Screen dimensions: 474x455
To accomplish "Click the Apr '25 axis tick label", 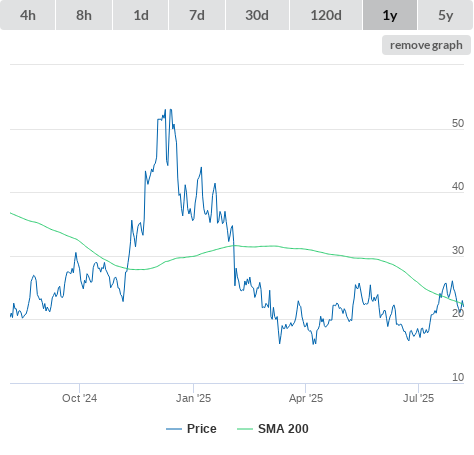I will click(x=306, y=398).
